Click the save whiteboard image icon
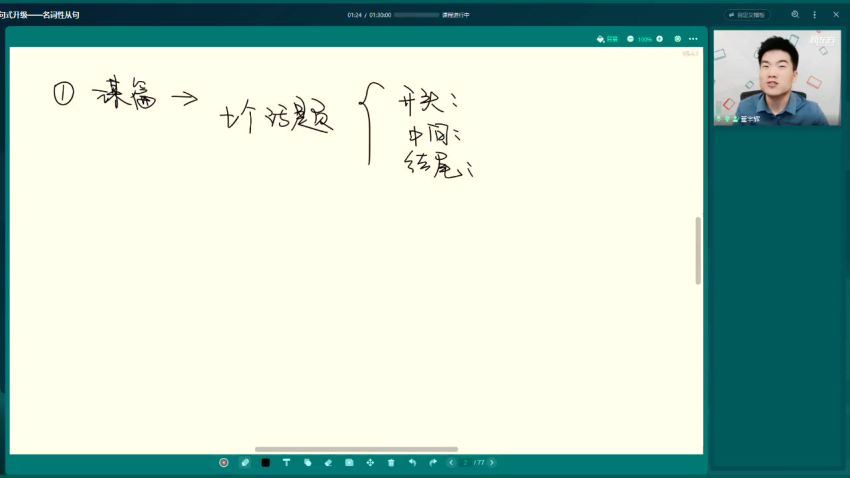Image resolution: width=850 pixels, height=478 pixels. 349,463
